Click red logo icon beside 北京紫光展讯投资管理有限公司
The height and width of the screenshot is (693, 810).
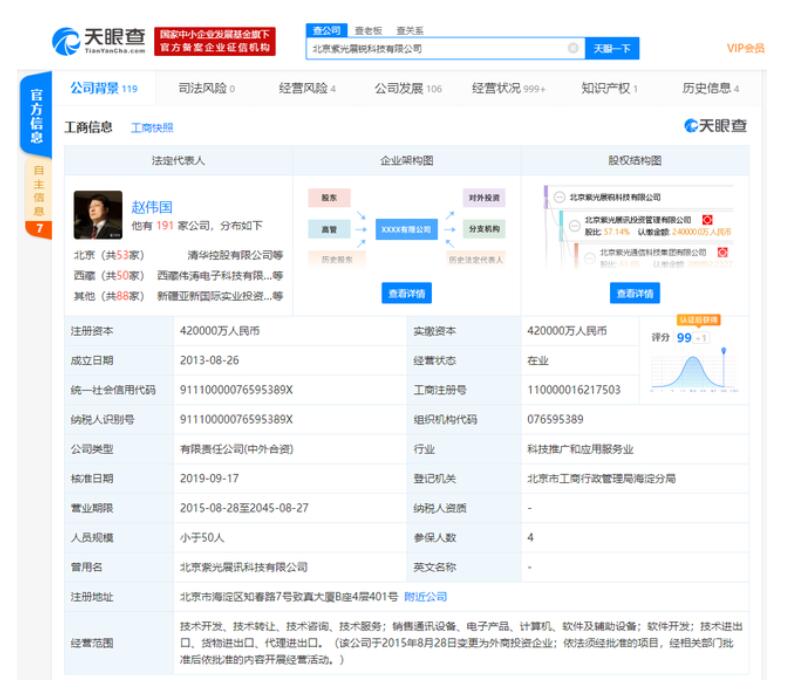coord(706,219)
